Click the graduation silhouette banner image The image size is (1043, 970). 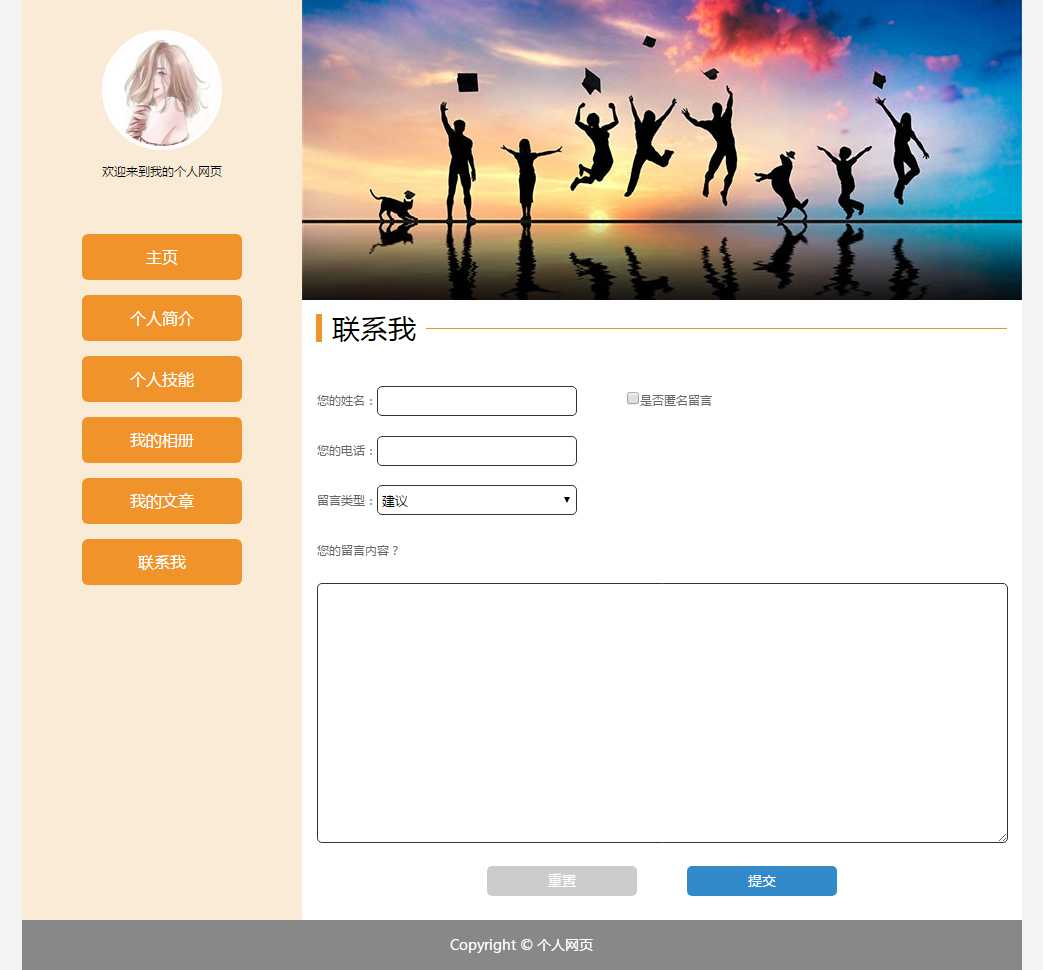661,150
